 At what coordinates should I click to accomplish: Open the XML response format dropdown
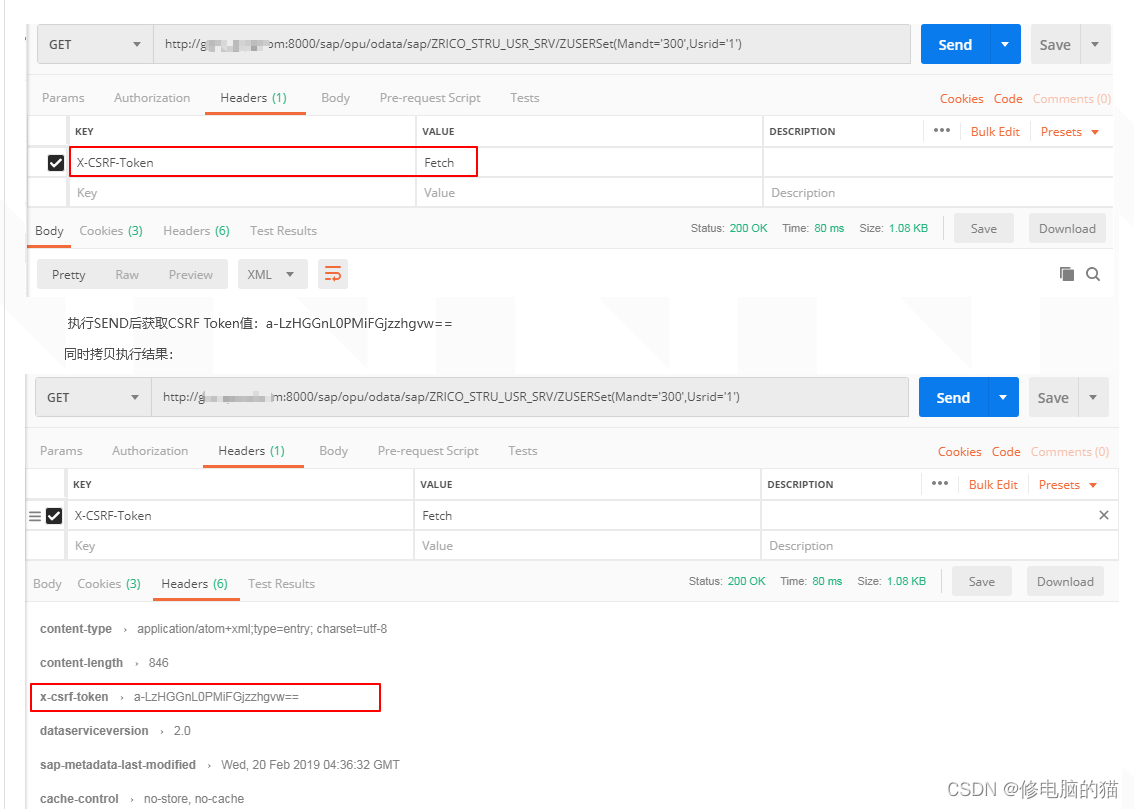(272, 273)
